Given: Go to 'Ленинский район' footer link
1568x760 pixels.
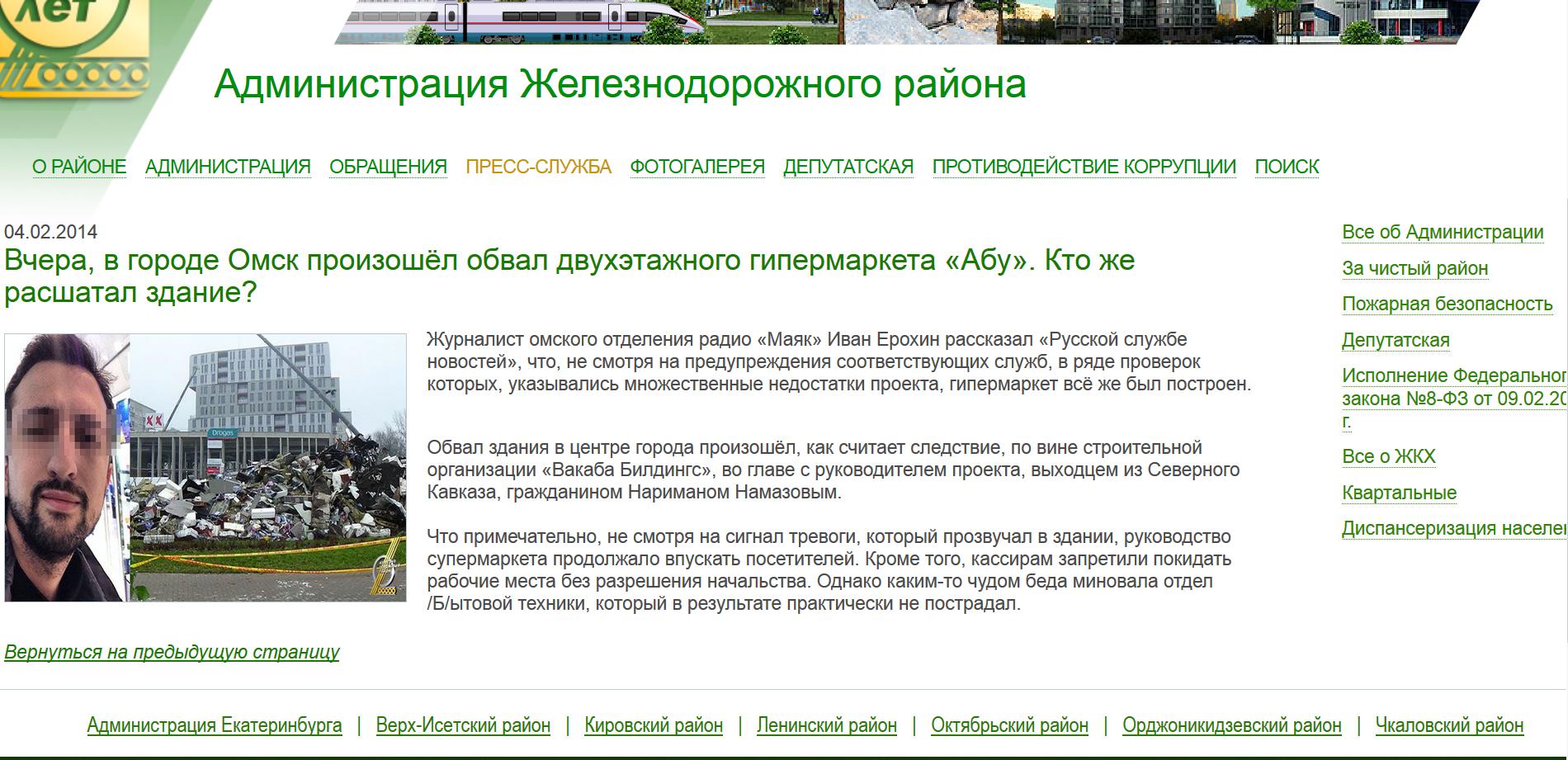Looking at the screenshot, I should pyautogui.click(x=827, y=725).
